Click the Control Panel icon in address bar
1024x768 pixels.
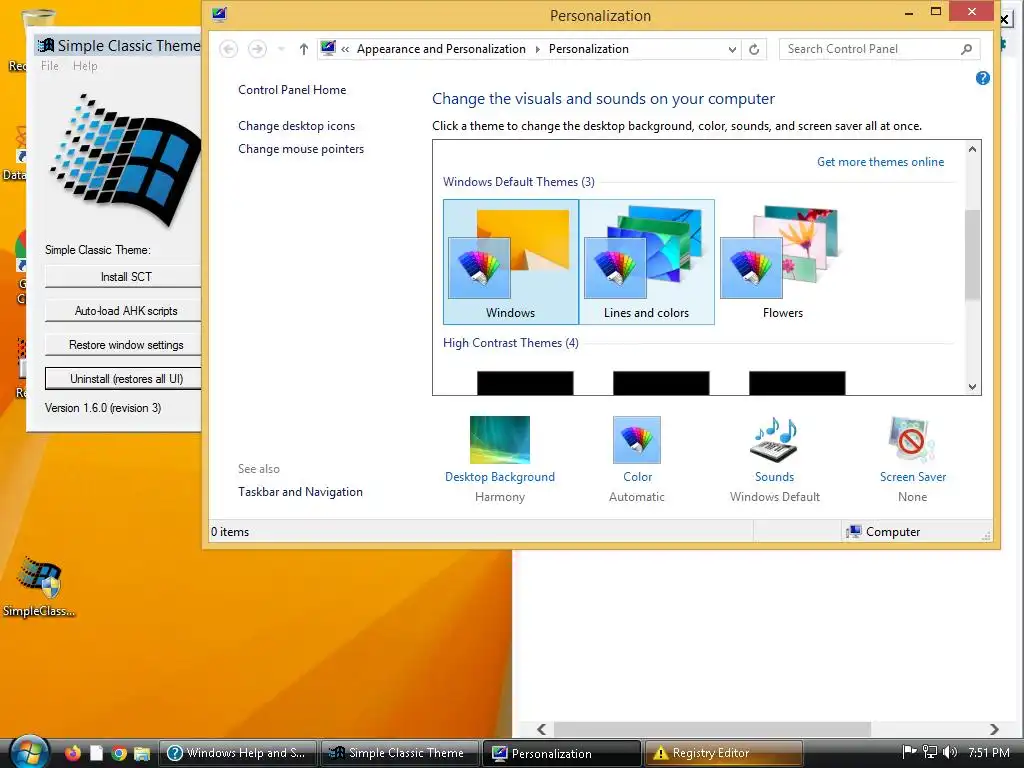coord(328,48)
